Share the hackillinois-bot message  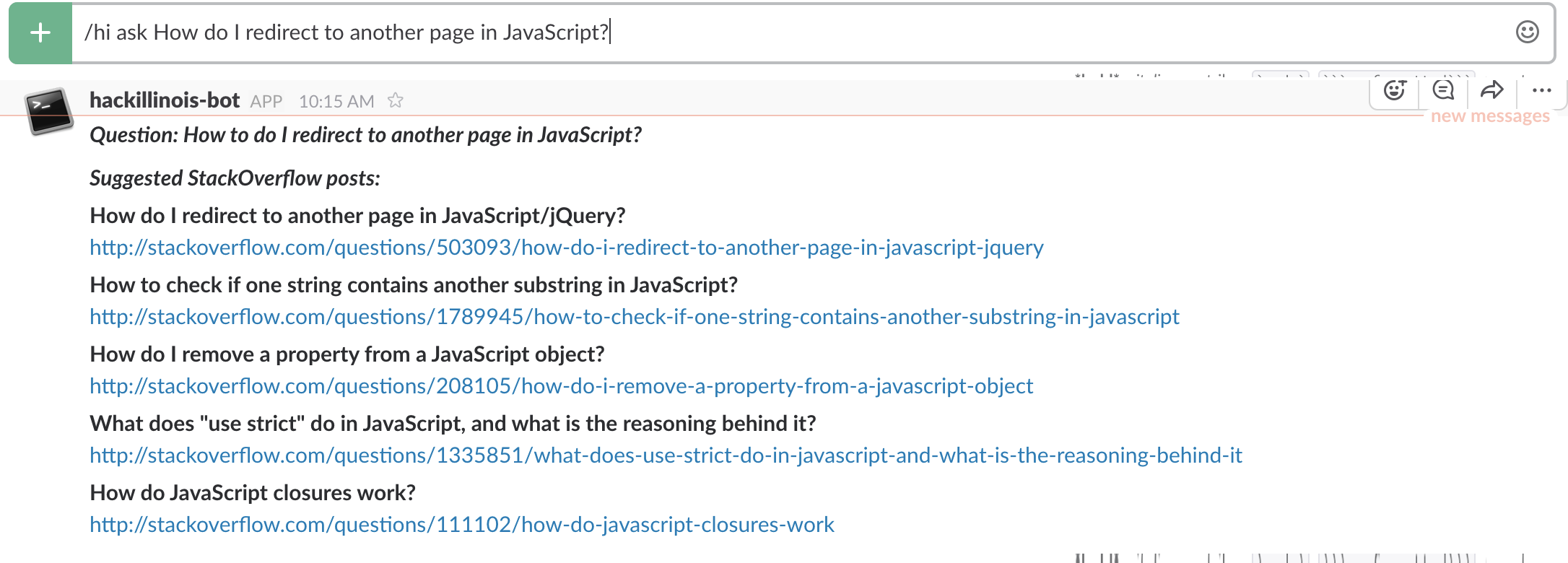1491,90
